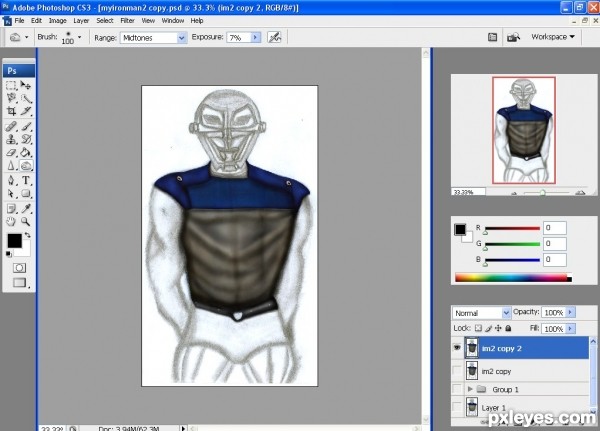Click the Exposure value field
The height and width of the screenshot is (431, 600).
pos(239,38)
